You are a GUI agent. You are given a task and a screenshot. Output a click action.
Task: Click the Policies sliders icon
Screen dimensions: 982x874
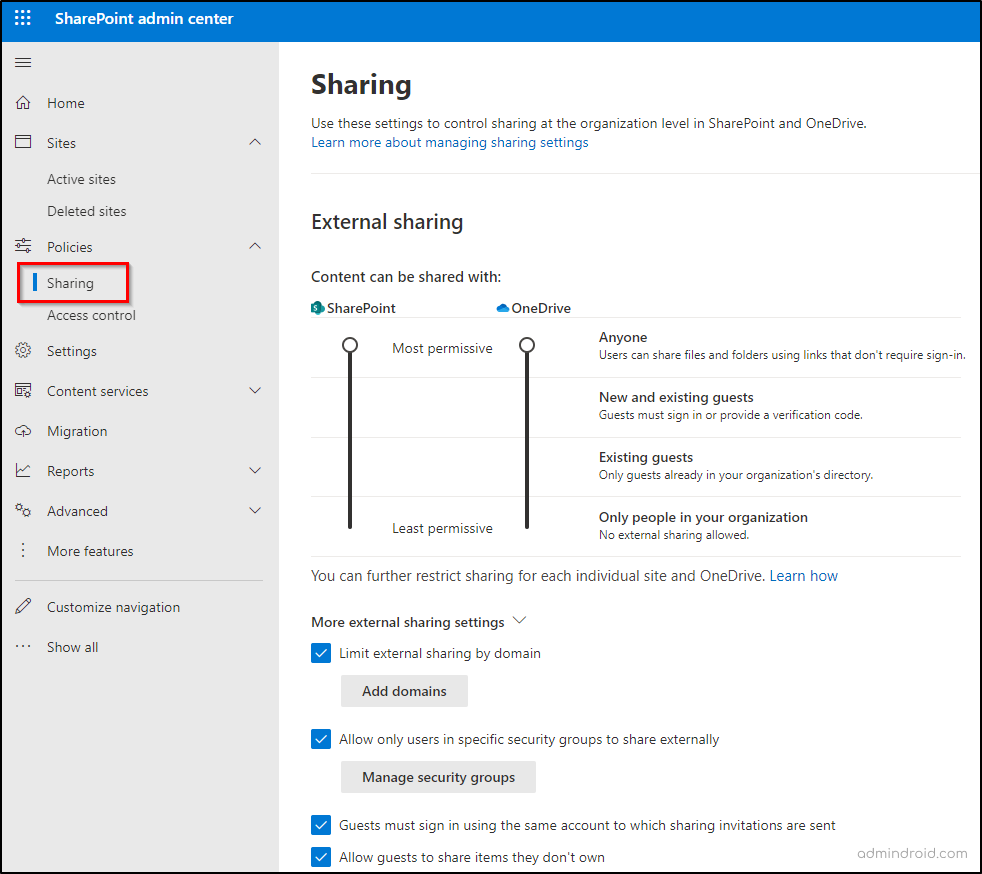[23, 246]
